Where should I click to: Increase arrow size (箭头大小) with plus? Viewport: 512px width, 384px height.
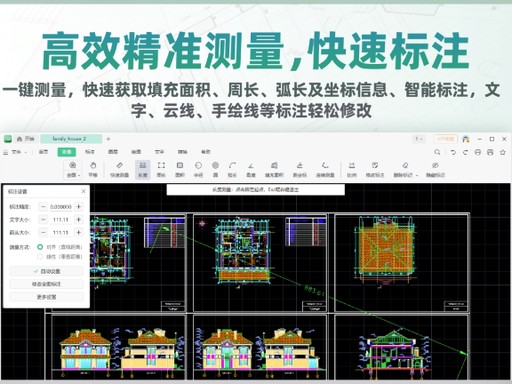(x=79, y=232)
